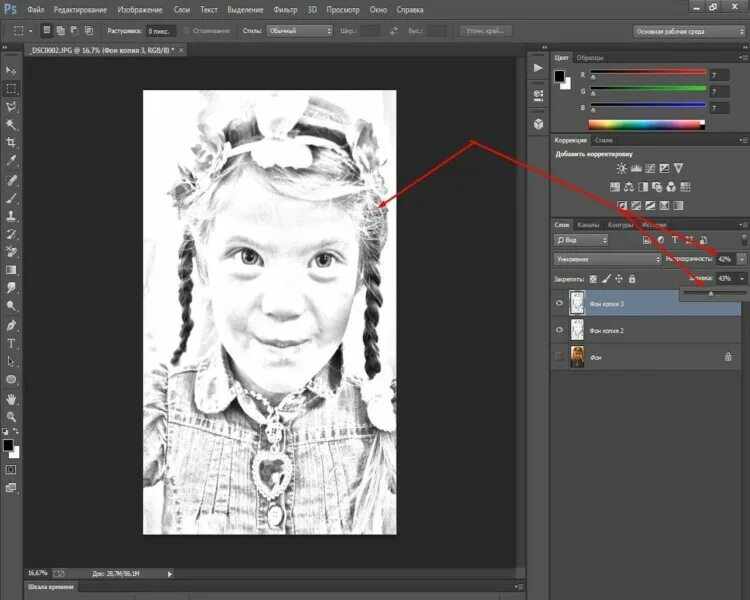The width and height of the screenshot is (750, 600).
Task: Click the R red color slider
Action: [648, 73]
